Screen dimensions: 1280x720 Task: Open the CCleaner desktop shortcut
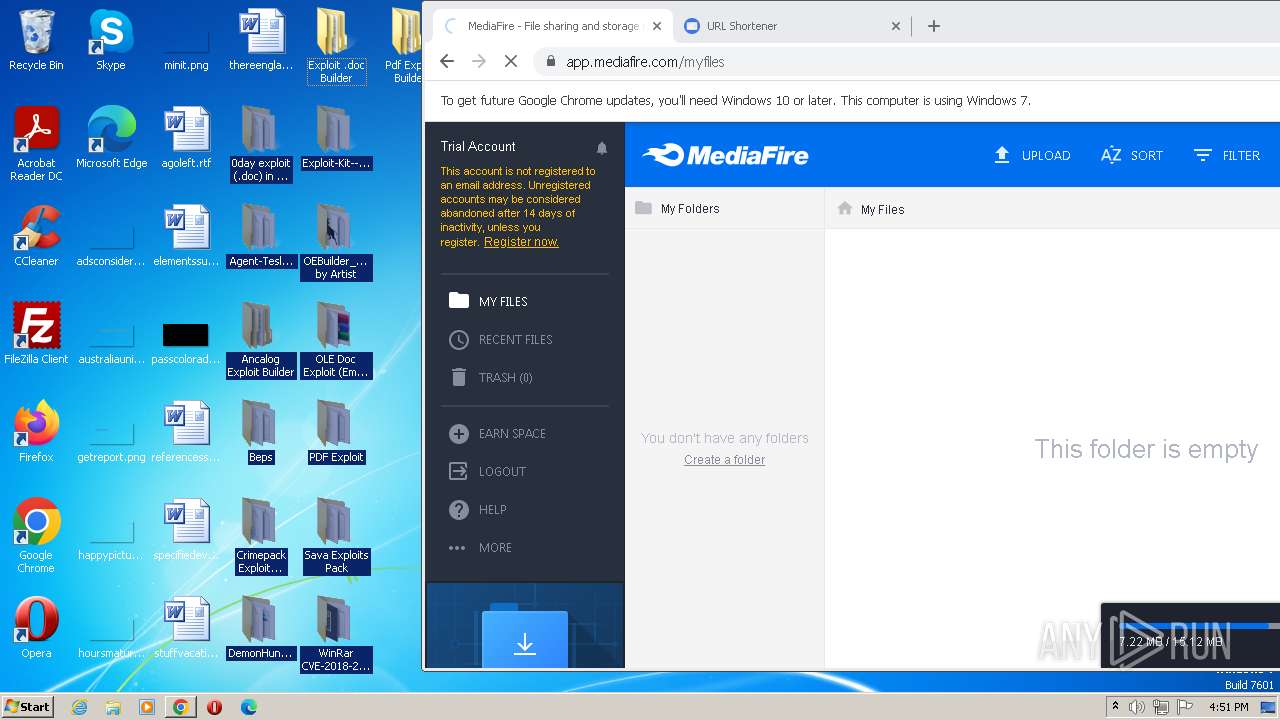coord(36,236)
